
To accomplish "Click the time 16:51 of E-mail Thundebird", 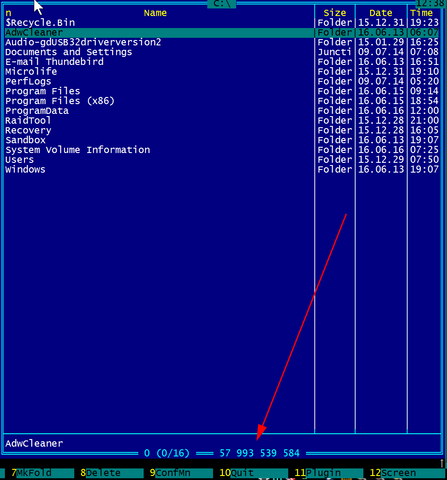I will click(424, 62).
